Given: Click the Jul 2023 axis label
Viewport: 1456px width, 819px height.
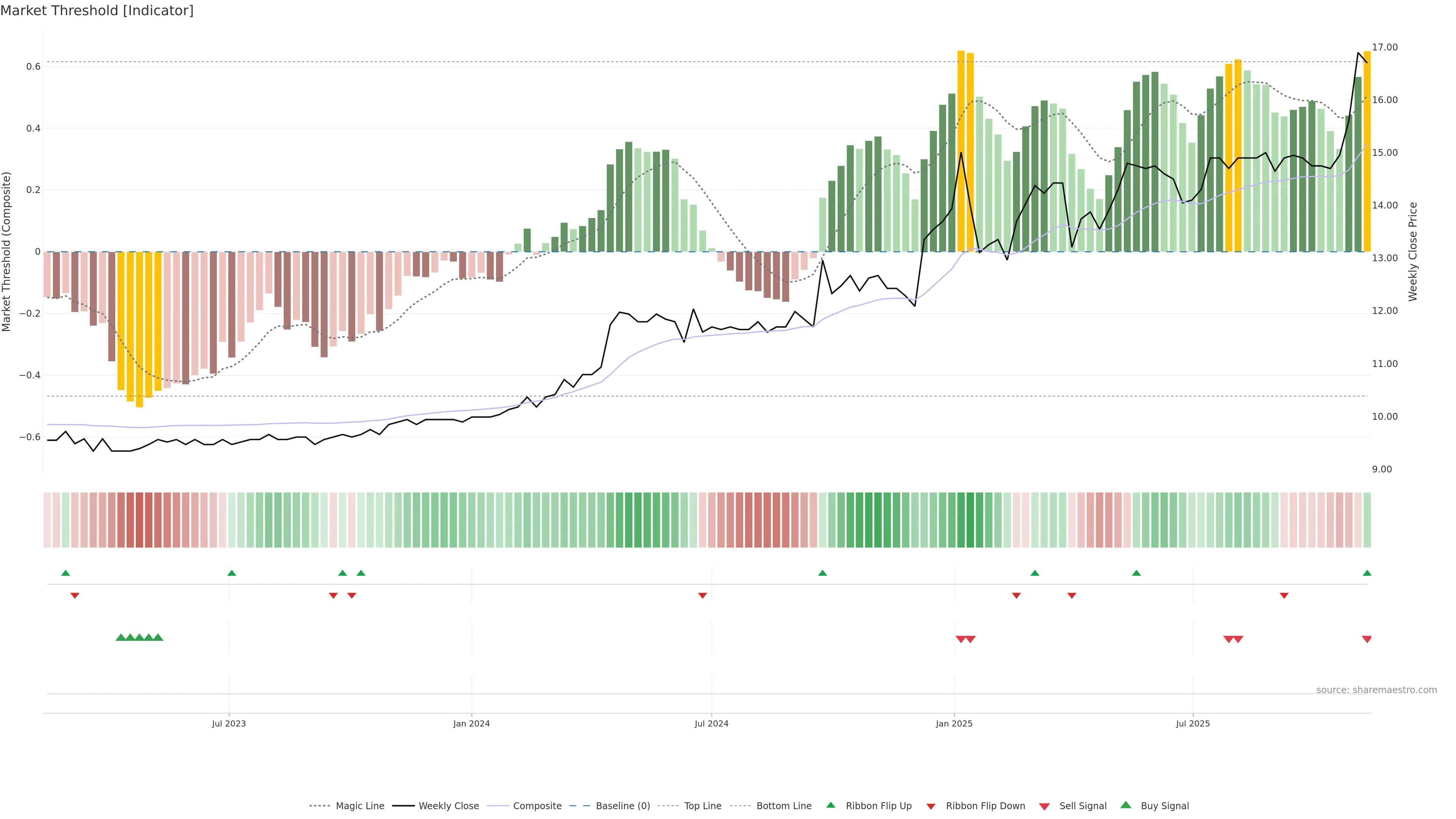Looking at the screenshot, I should click(x=229, y=723).
